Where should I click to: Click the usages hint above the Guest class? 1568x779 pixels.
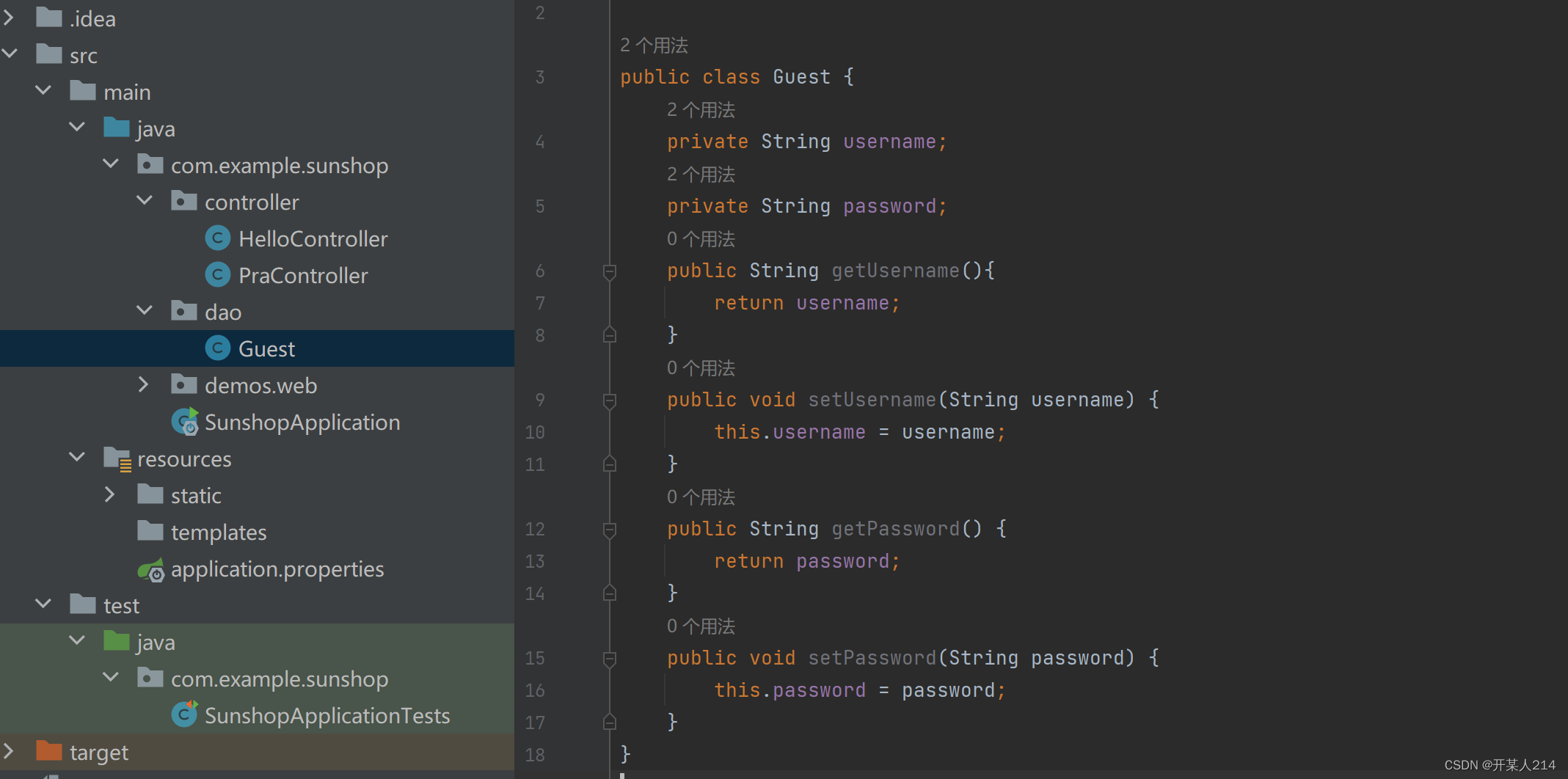click(654, 44)
